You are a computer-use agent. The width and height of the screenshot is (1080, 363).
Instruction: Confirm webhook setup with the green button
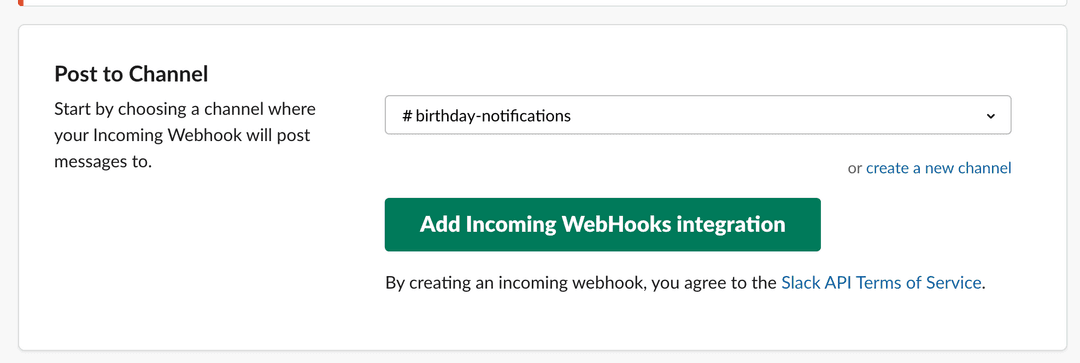(603, 225)
